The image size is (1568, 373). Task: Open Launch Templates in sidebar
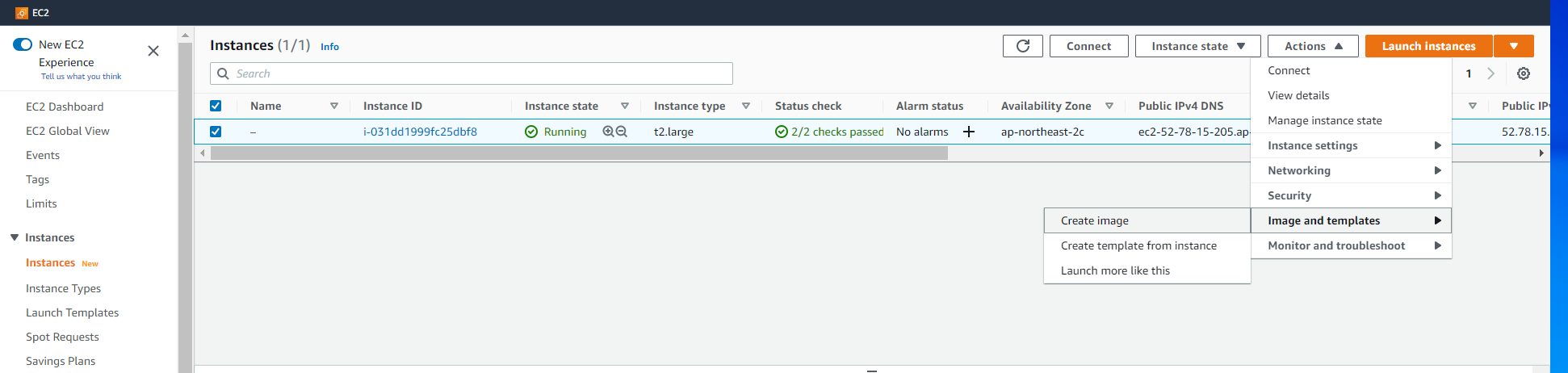coord(72,312)
